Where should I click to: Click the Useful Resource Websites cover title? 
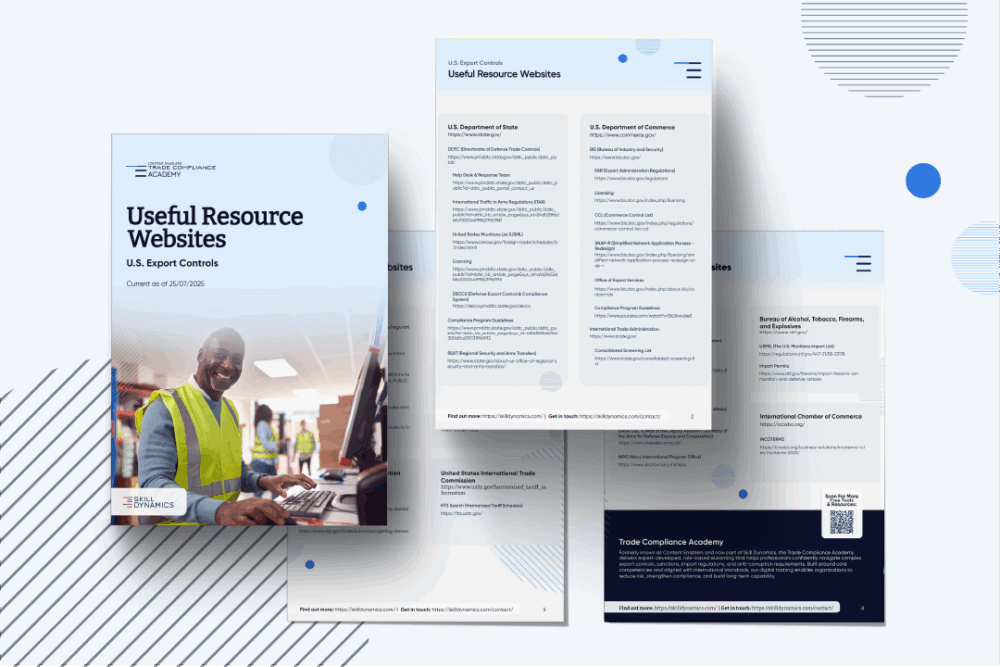(214, 227)
